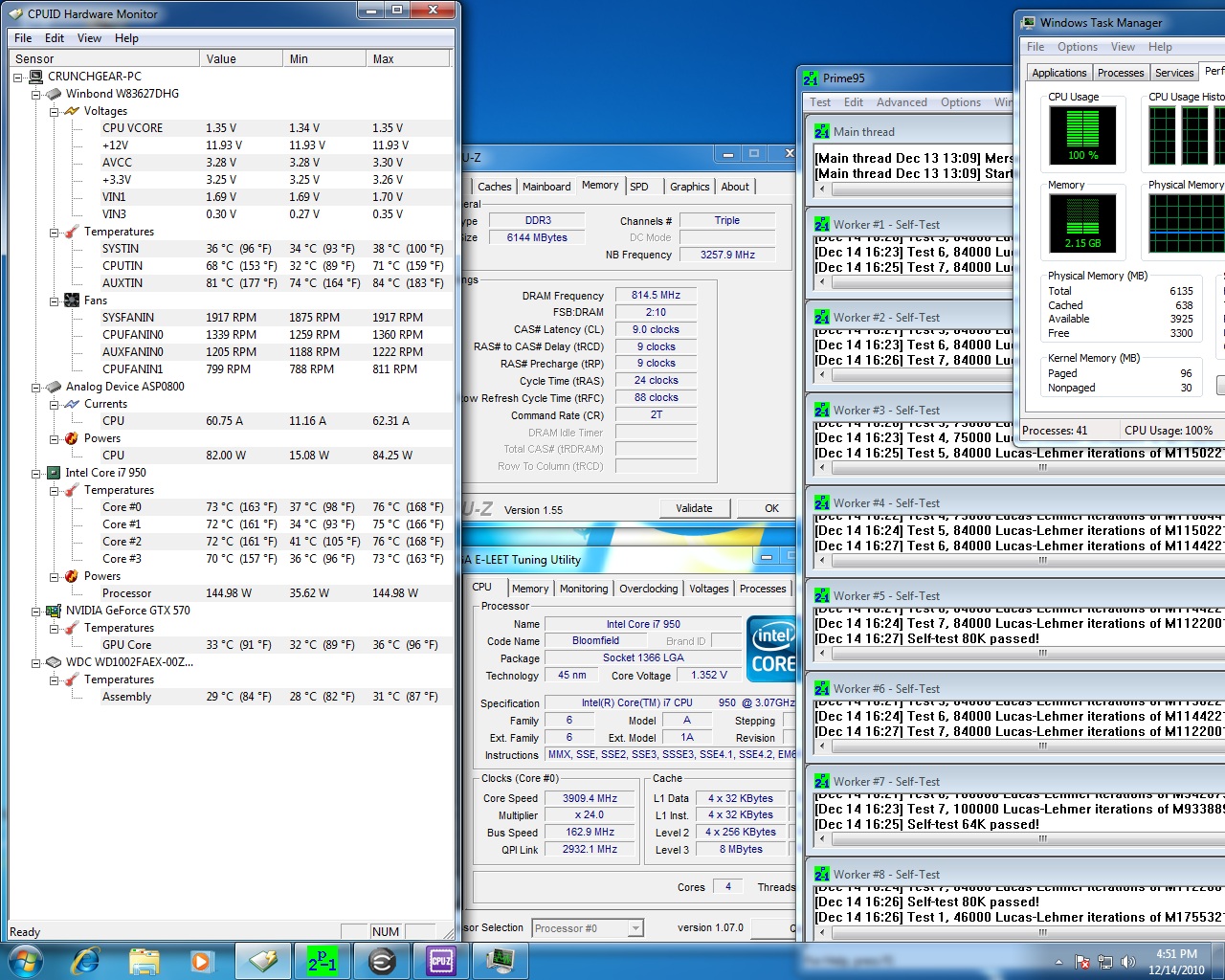The width and height of the screenshot is (1225, 980).
Task: Click the Windows Start orb
Action: pos(25,960)
